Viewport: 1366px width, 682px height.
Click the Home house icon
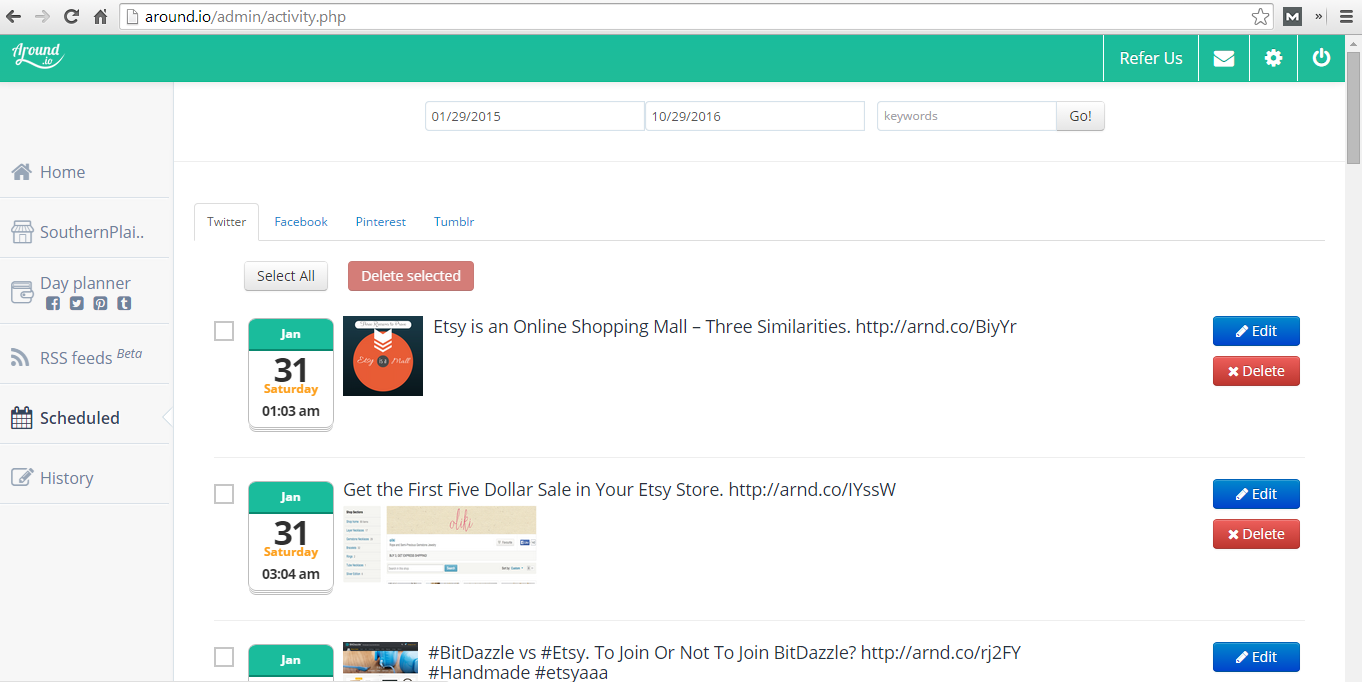pos(21,172)
